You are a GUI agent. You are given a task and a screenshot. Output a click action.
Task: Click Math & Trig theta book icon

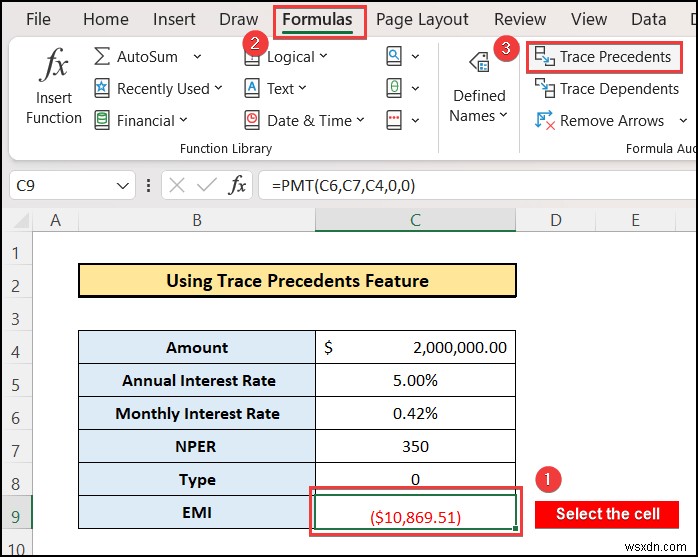[394, 88]
